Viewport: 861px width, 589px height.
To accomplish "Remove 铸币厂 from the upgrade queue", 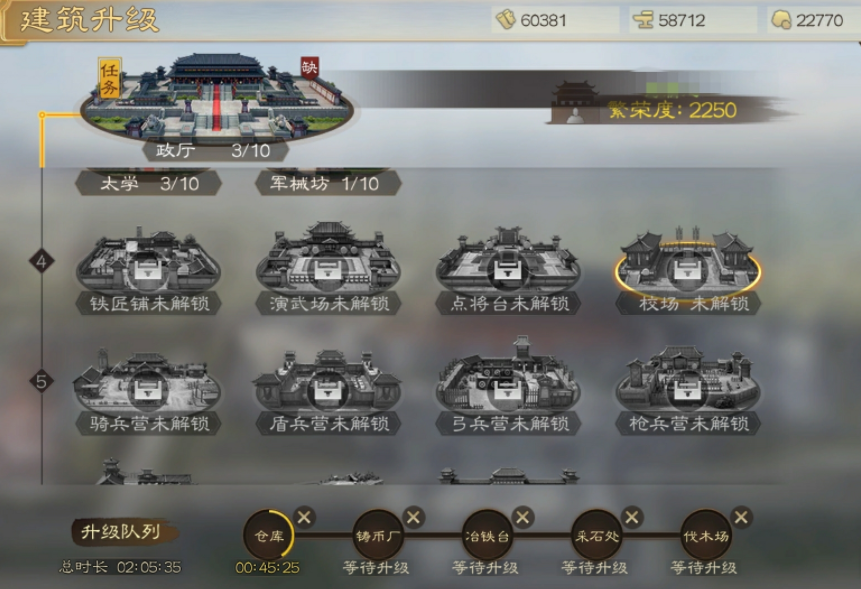I will point(413,517).
